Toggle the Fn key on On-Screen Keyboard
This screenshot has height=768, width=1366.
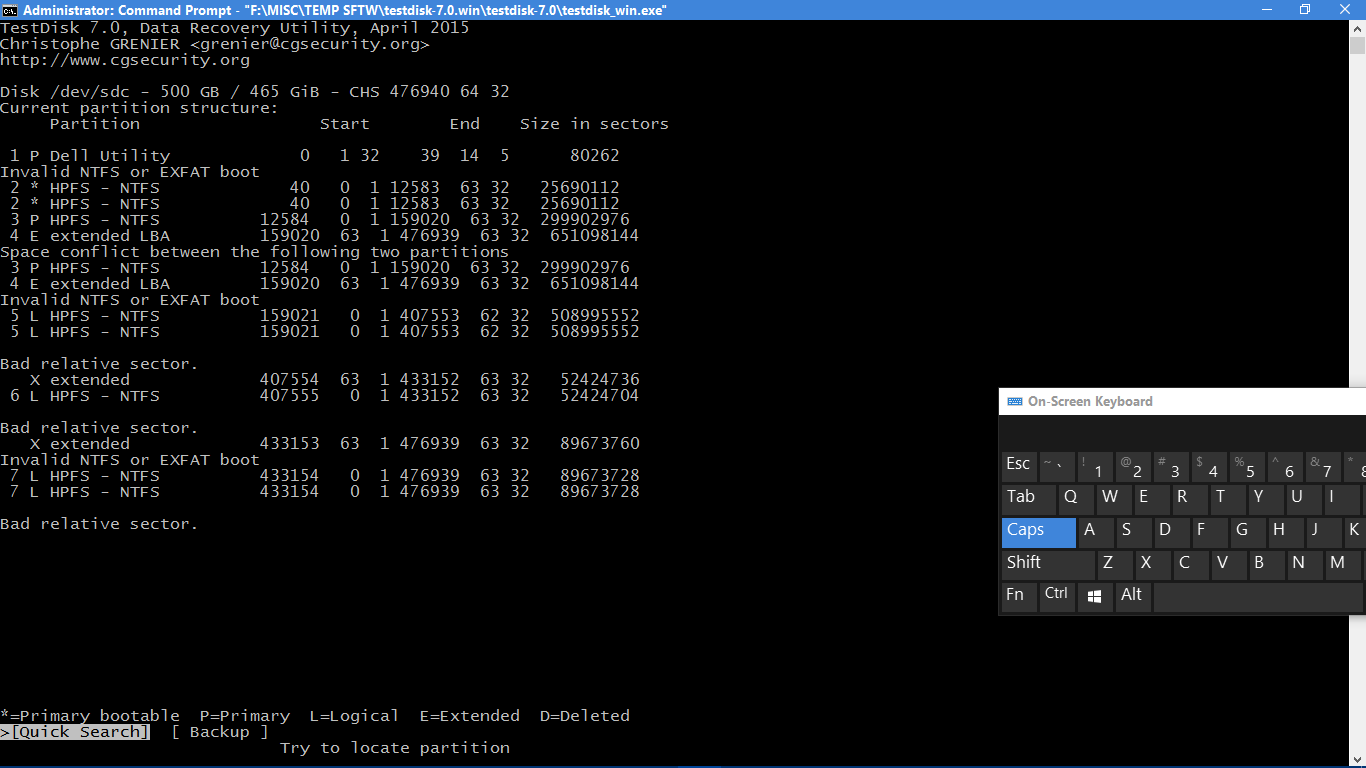coord(1019,596)
